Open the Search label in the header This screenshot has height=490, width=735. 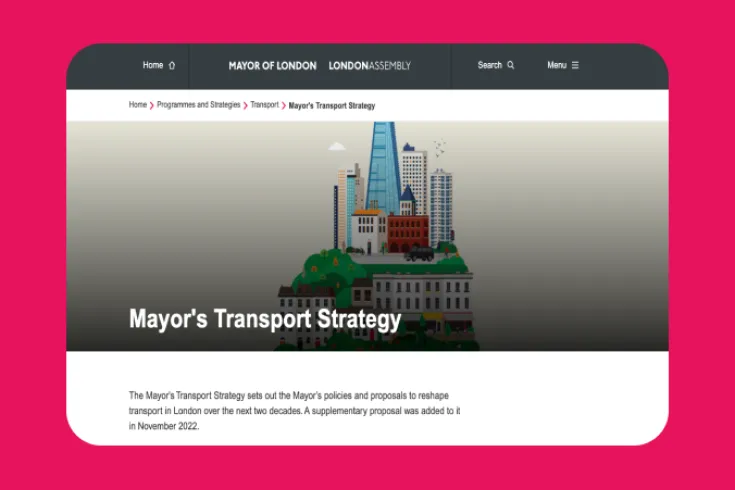(x=489, y=66)
